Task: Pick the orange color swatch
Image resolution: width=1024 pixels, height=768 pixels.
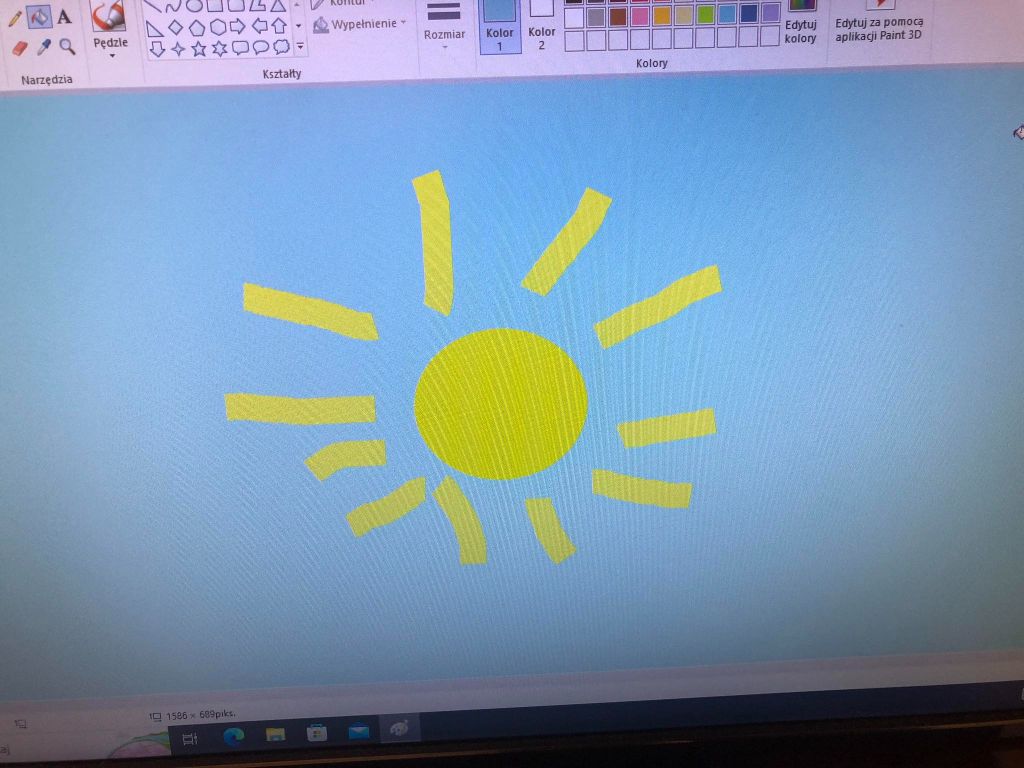Action: click(x=662, y=16)
